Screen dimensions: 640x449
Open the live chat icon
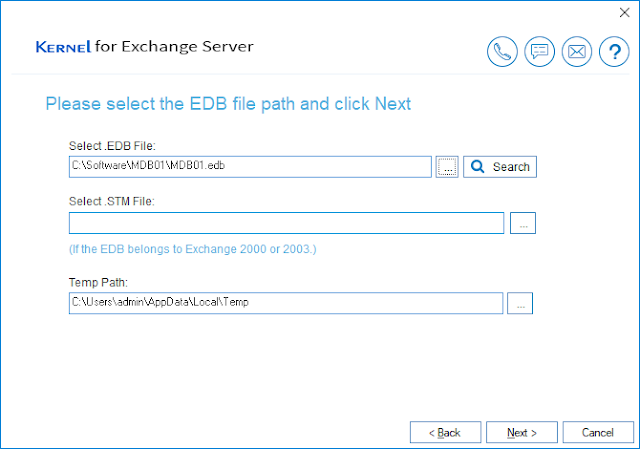coord(539,51)
